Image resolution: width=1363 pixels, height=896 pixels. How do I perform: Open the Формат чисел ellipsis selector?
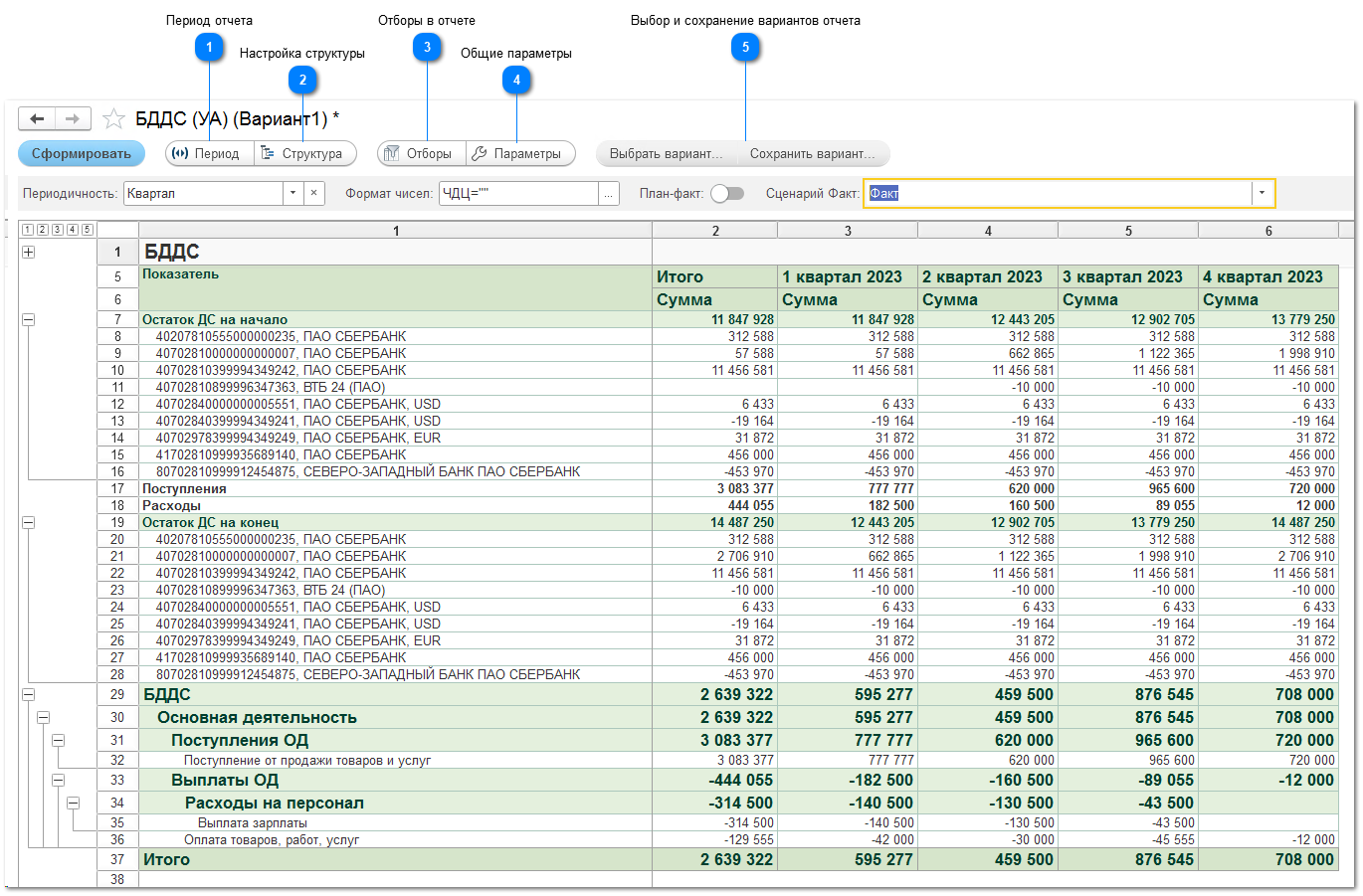(x=608, y=193)
